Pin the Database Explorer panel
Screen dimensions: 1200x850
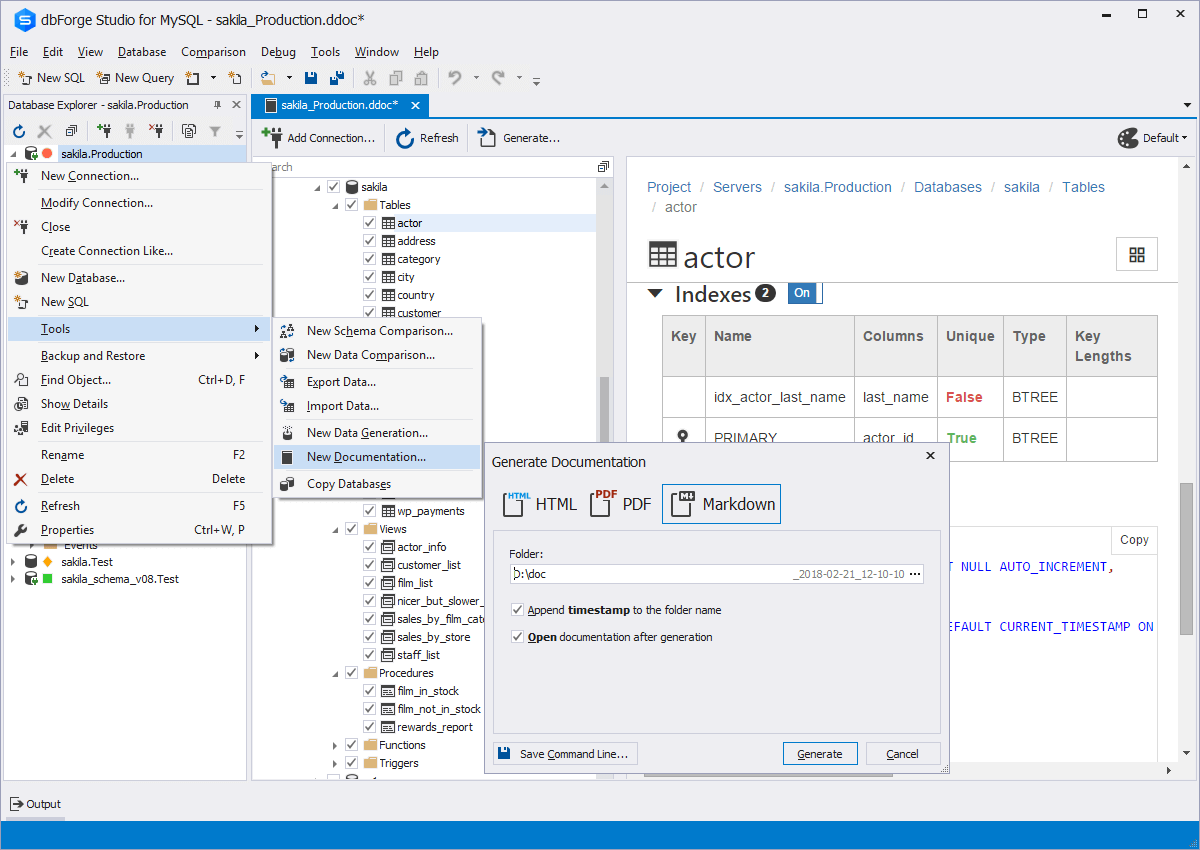pyautogui.click(x=218, y=105)
